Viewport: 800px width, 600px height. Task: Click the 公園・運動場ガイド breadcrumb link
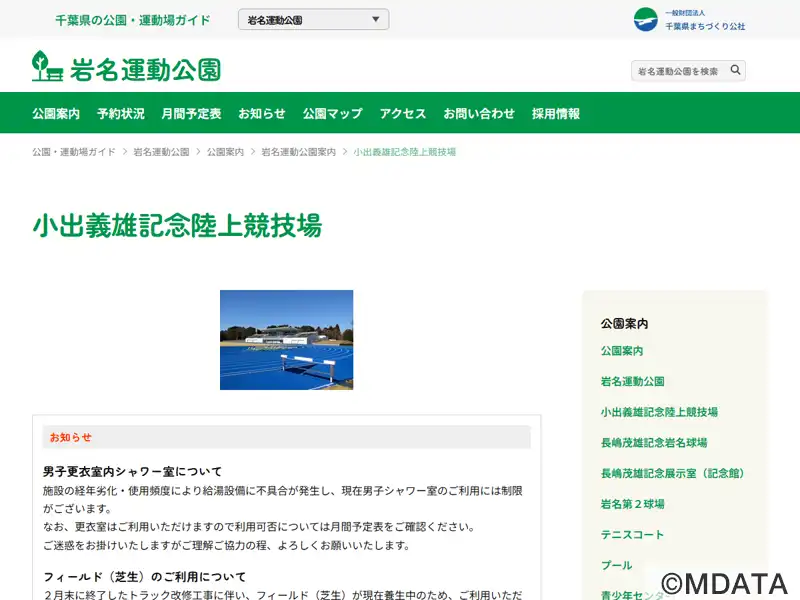tap(73, 152)
